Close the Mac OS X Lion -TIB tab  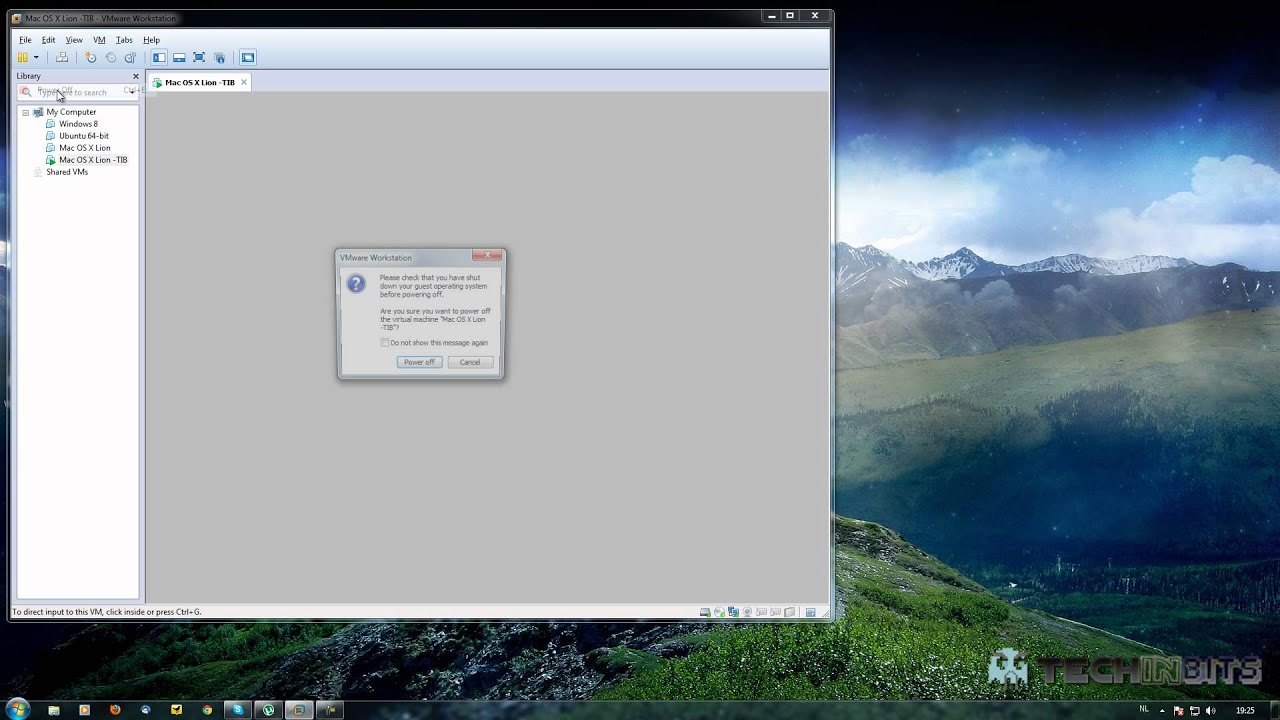[x=243, y=82]
